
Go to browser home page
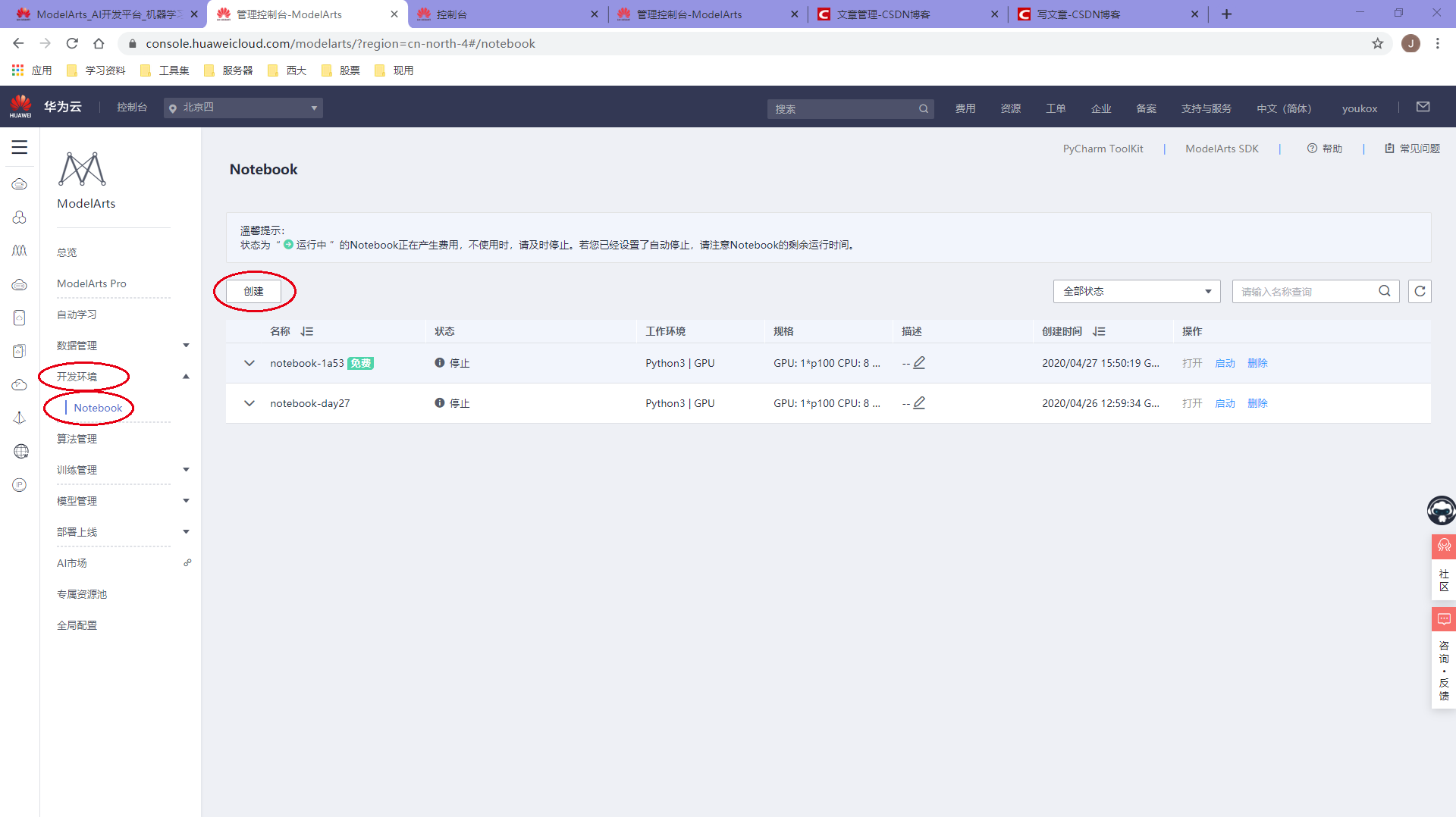pos(99,43)
